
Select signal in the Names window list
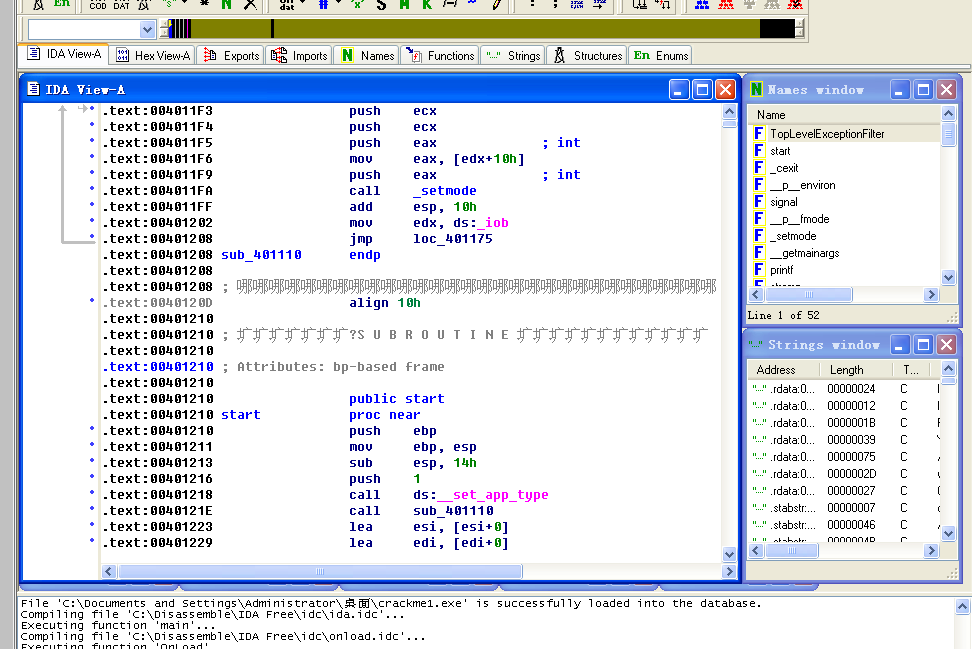(x=783, y=202)
